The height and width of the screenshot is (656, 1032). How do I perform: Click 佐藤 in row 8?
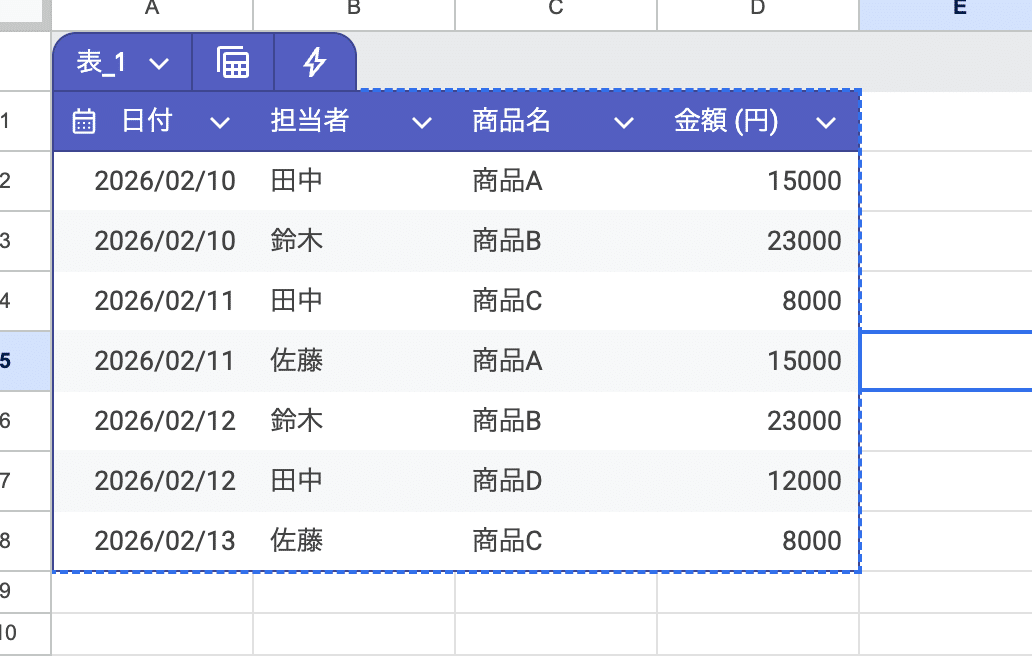point(296,541)
